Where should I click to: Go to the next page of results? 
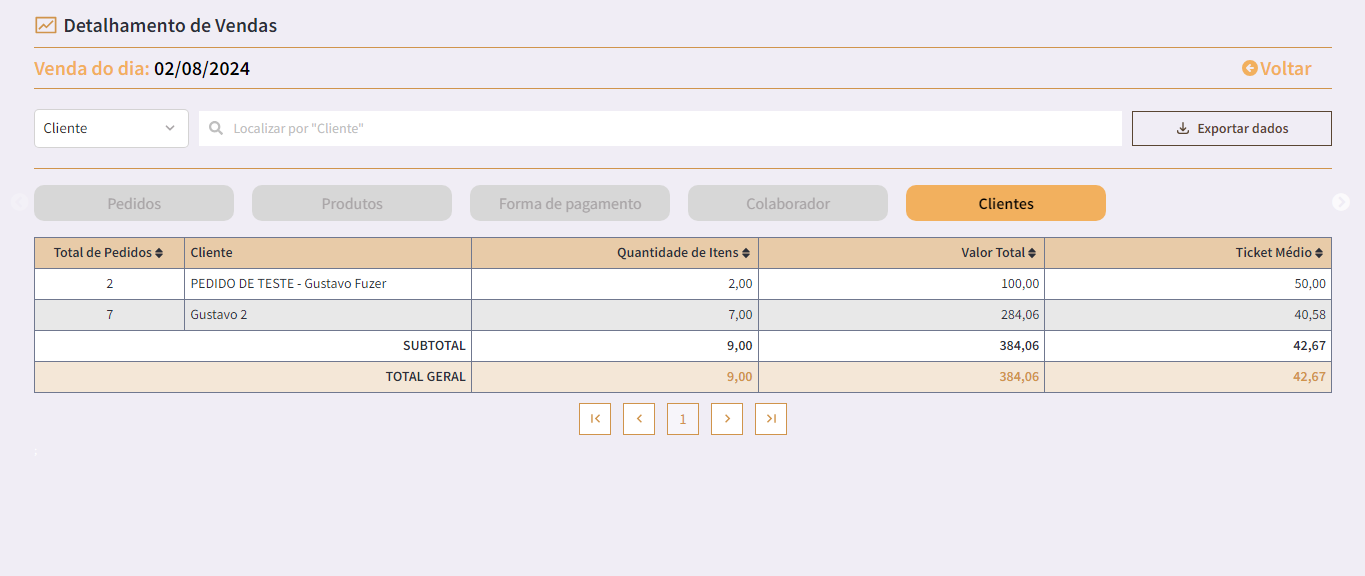tap(727, 419)
